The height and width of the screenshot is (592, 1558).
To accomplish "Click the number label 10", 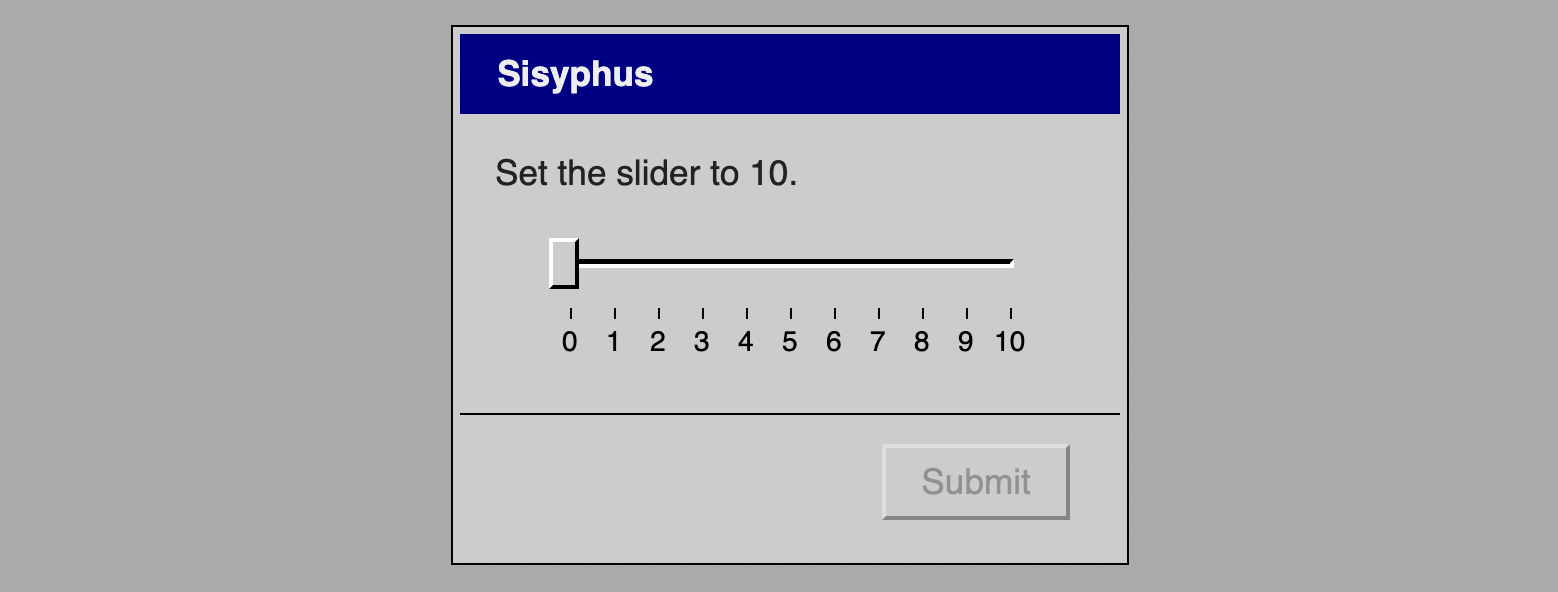I will click(1010, 342).
